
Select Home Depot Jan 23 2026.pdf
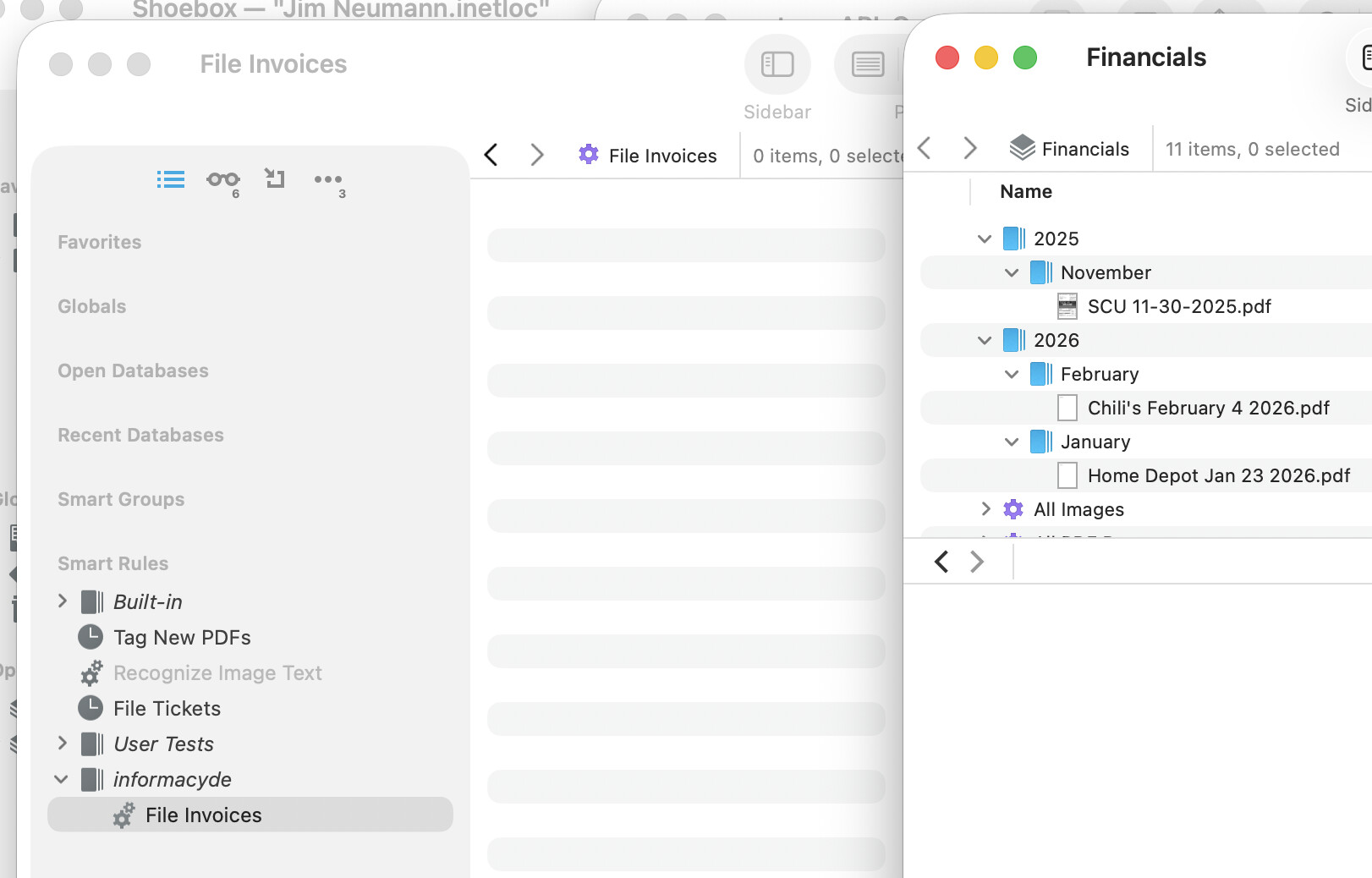point(1218,475)
